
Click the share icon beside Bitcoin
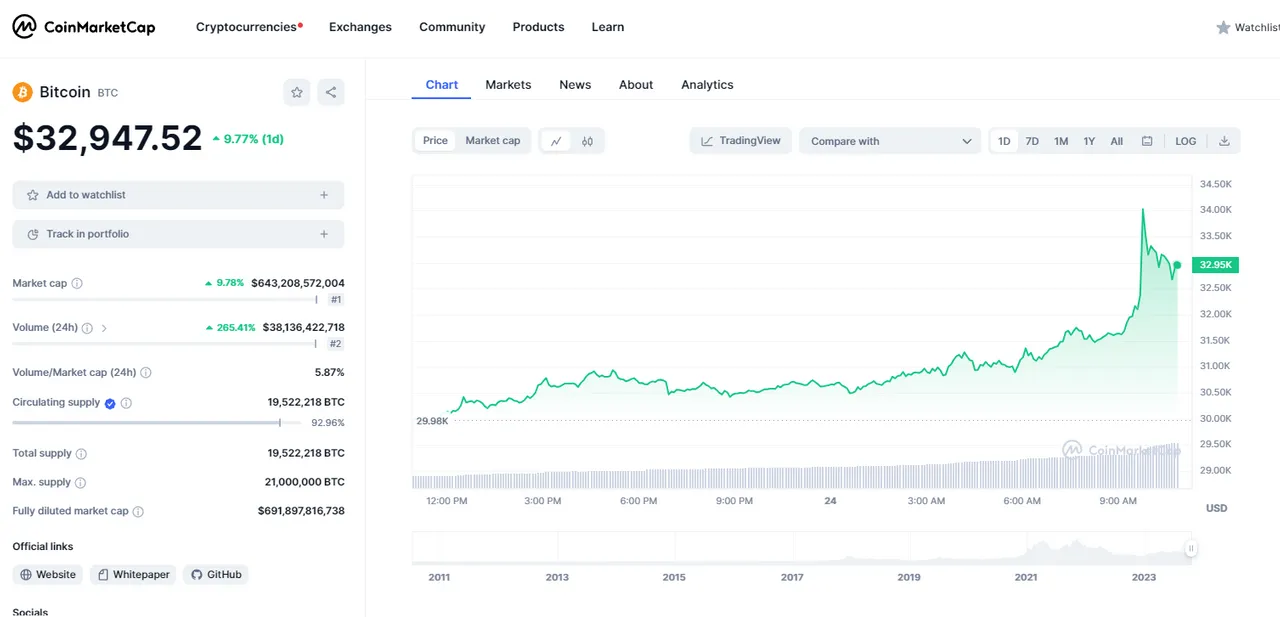pyautogui.click(x=331, y=93)
